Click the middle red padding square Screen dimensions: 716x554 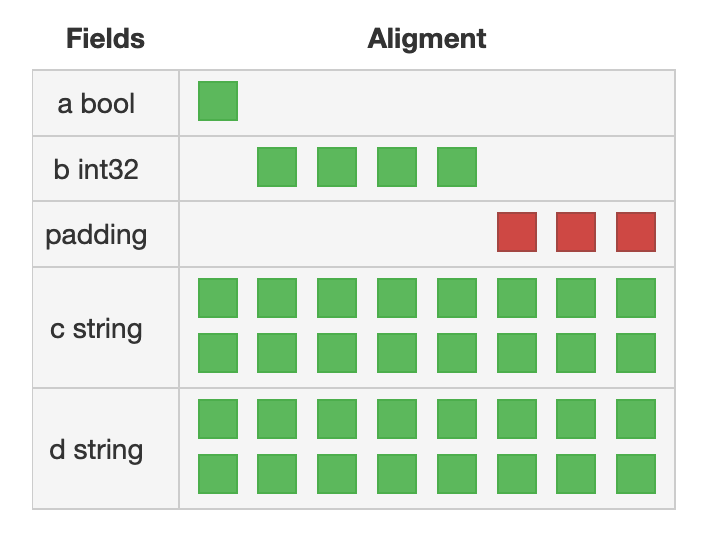coord(576,232)
